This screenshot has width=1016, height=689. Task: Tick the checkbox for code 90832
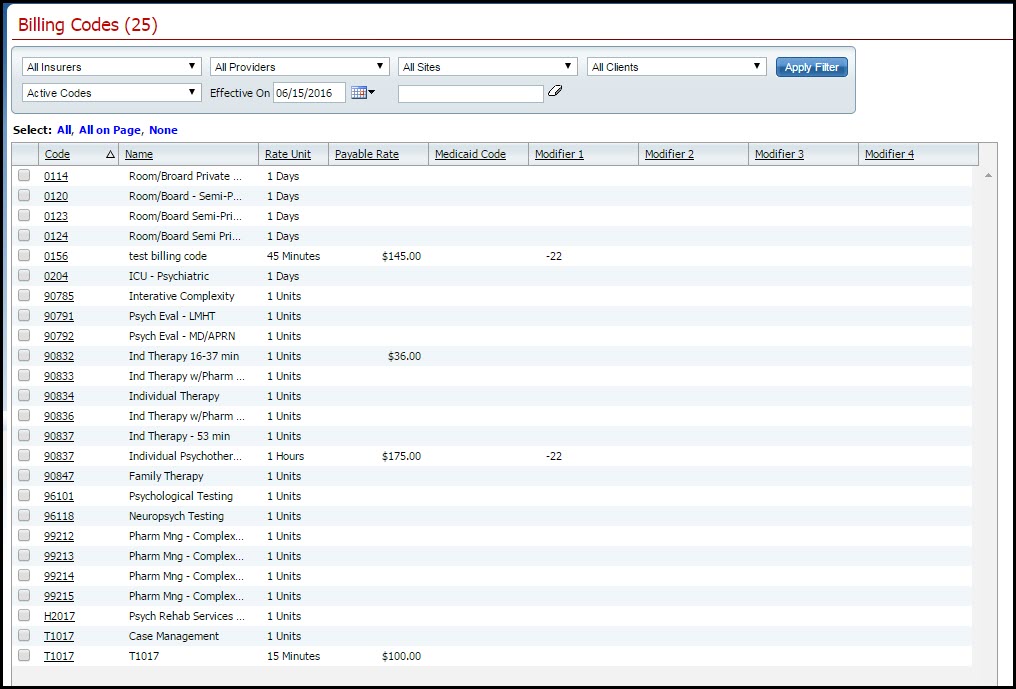pos(24,356)
